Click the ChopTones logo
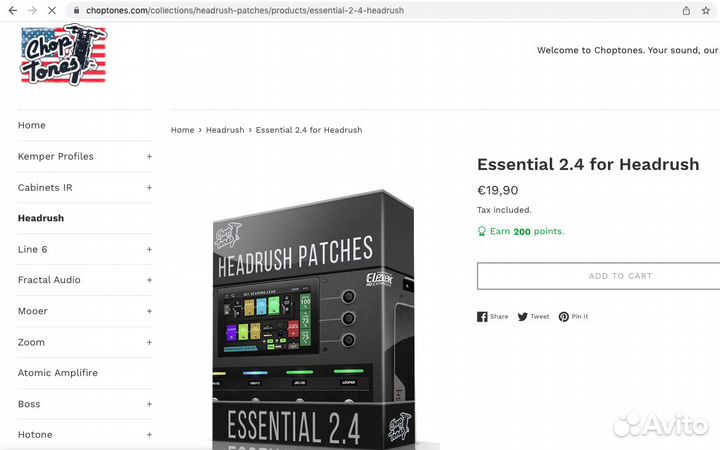This screenshot has width=720, height=450. [63, 54]
